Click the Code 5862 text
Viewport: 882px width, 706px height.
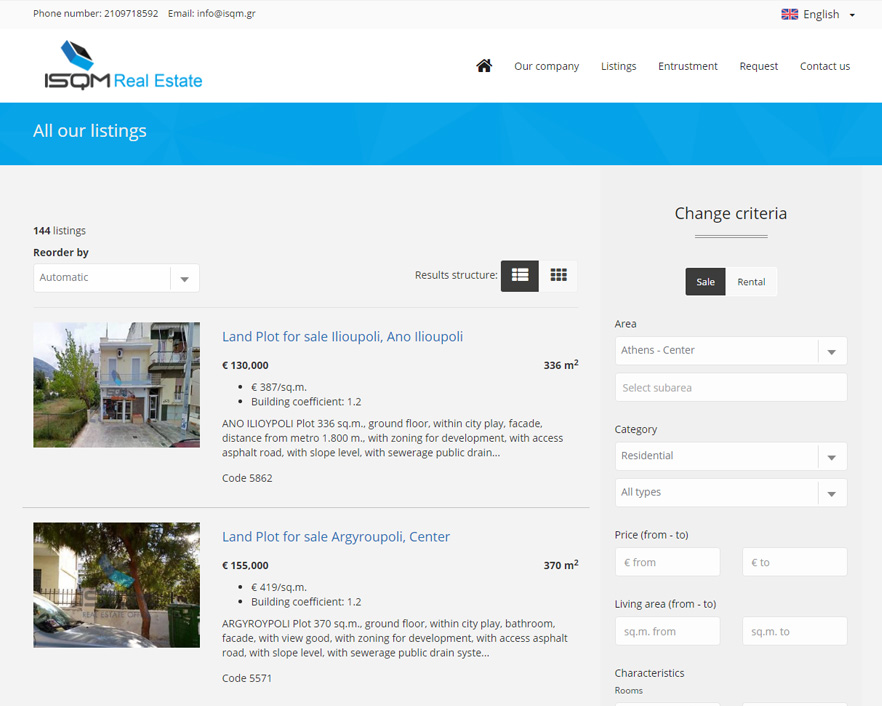coord(247,478)
